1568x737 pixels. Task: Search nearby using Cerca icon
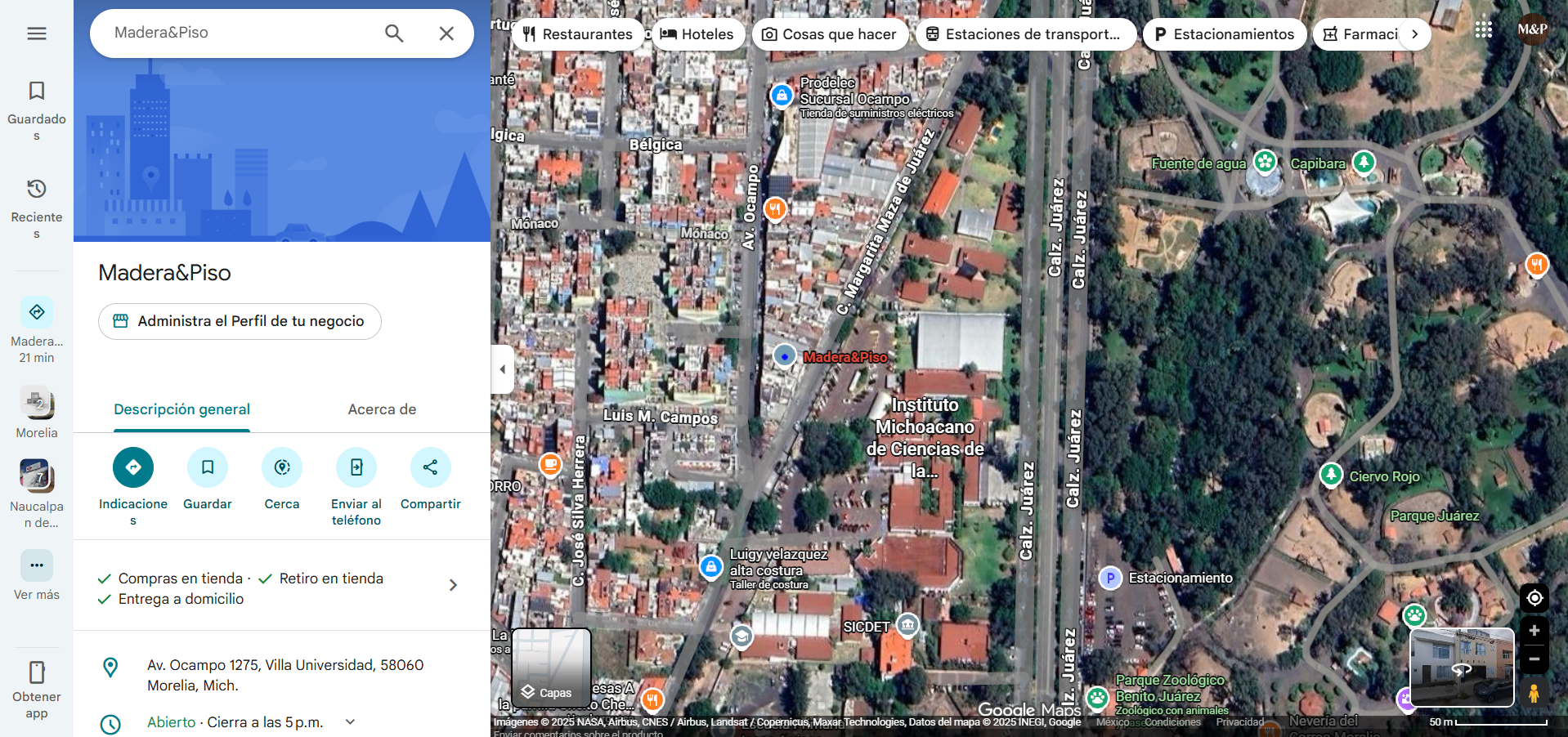(282, 467)
